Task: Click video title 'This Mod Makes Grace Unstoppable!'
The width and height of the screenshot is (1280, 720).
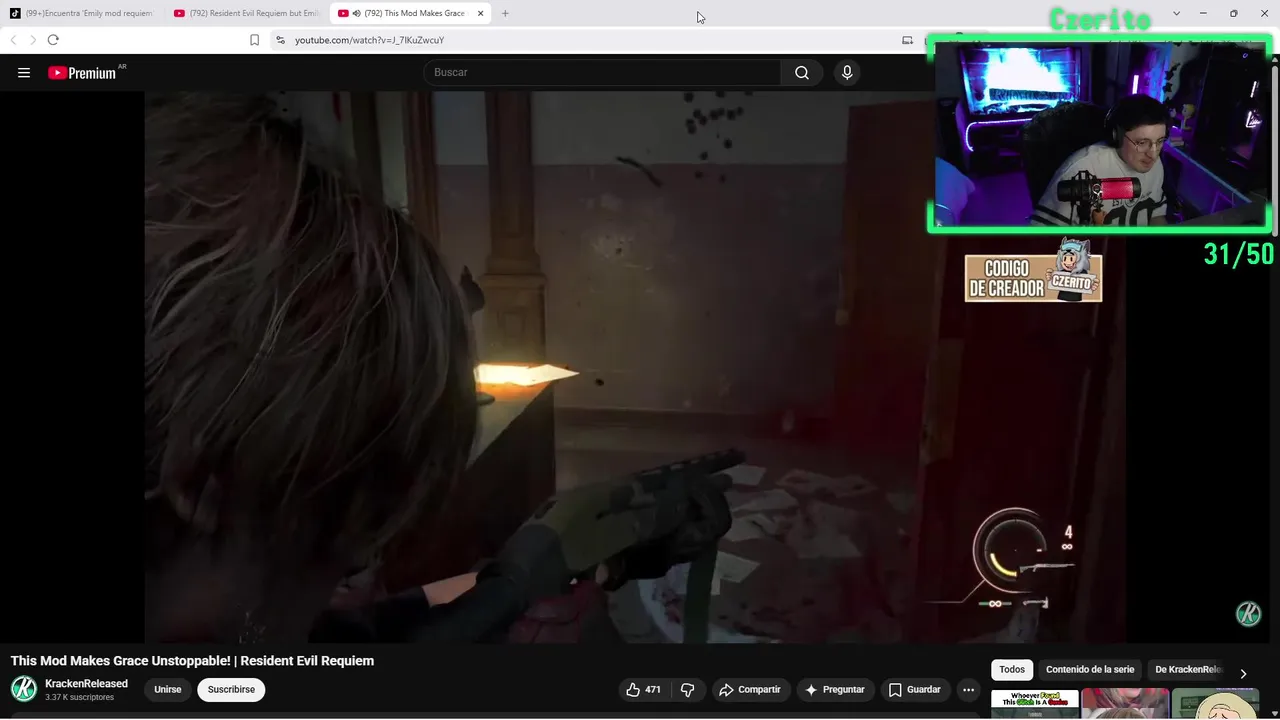Action: pyautogui.click(x=192, y=660)
